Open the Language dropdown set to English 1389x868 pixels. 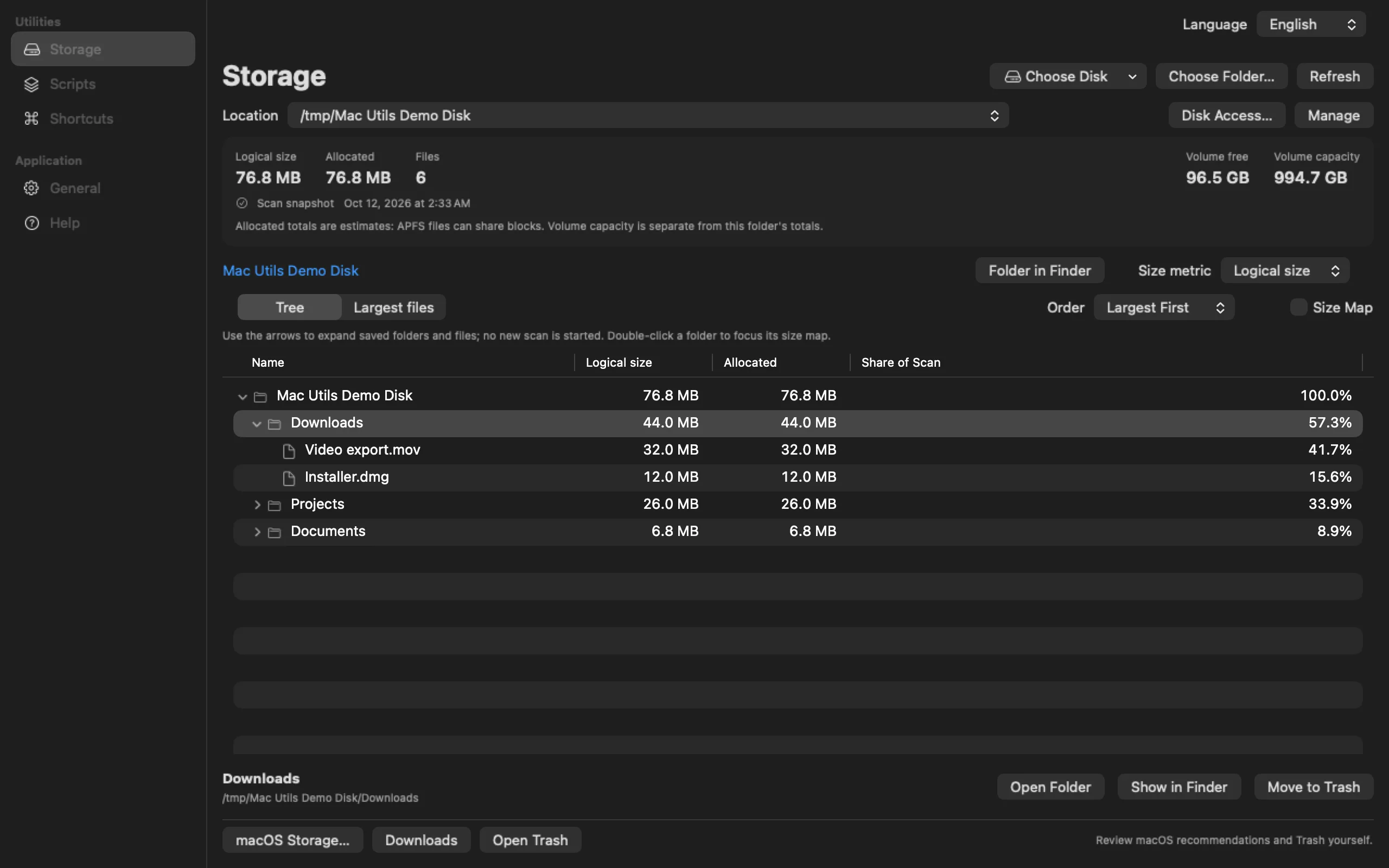(1310, 25)
